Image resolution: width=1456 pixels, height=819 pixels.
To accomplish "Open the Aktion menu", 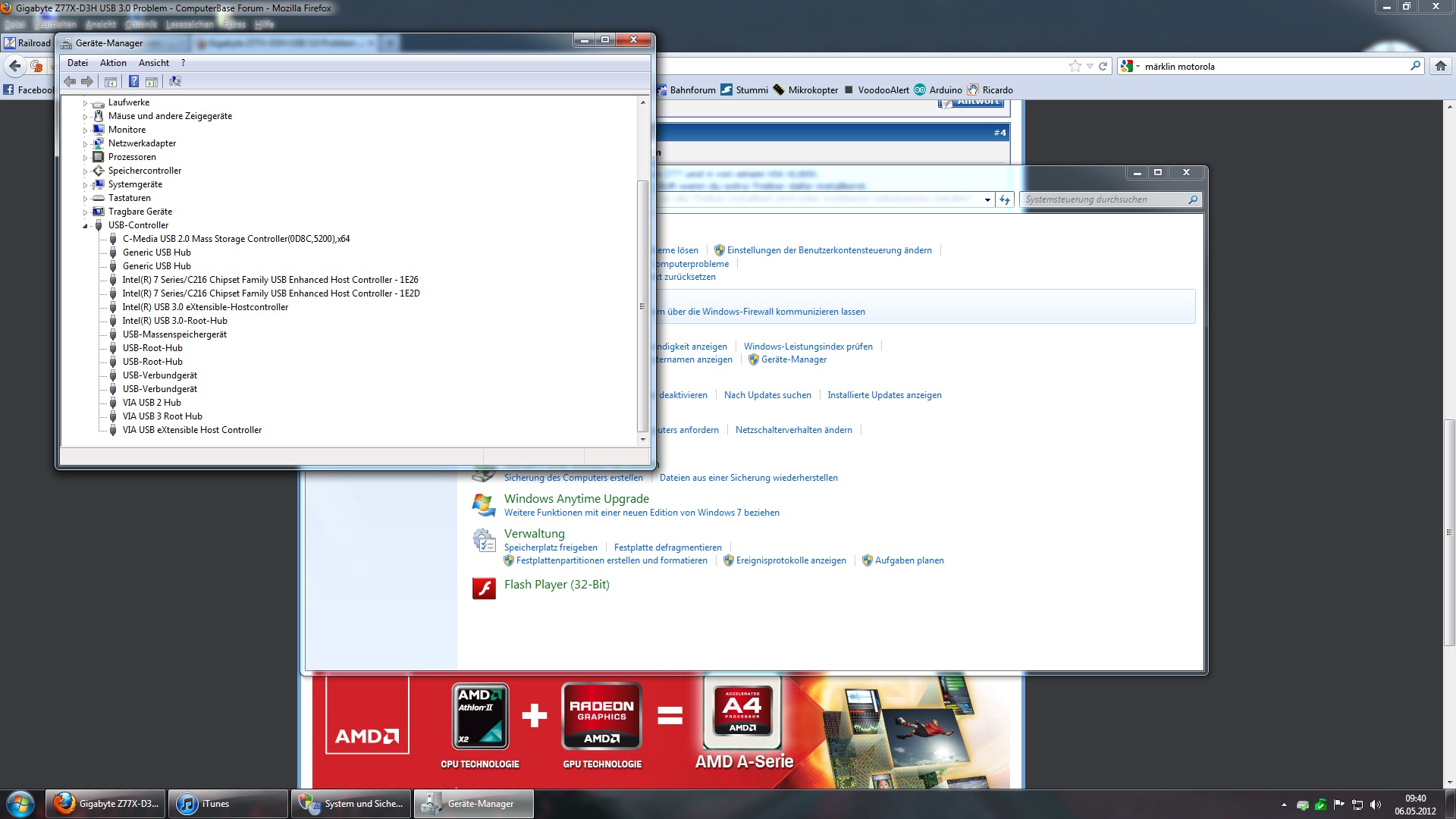I will (113, 63).
